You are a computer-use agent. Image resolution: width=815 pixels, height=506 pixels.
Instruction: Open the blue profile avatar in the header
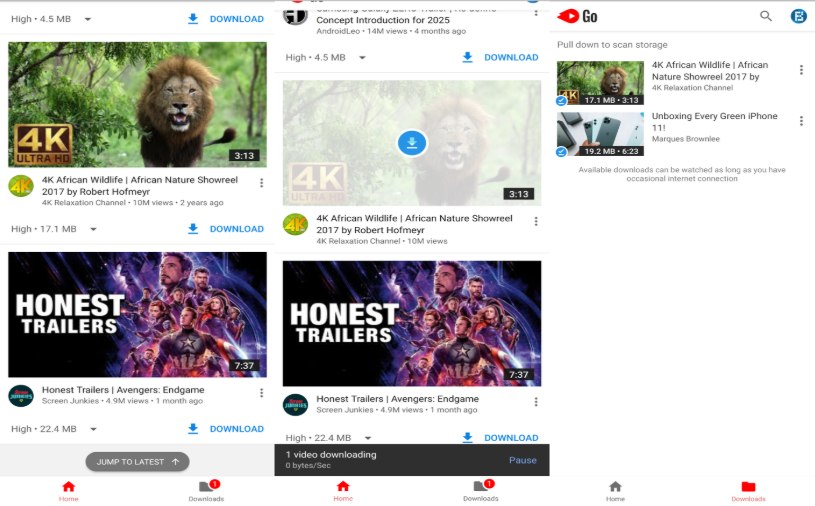point(798,16)
